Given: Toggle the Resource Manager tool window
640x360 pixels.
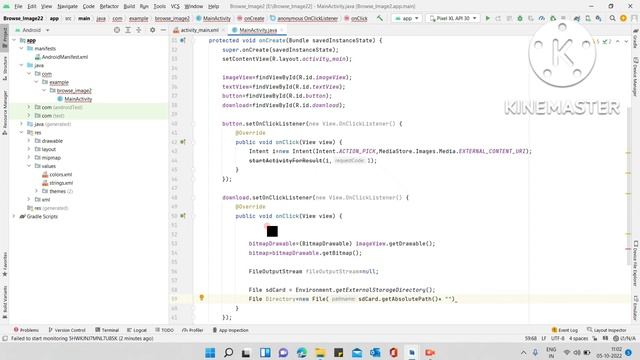Looking at the screenshot, I should [x=4, y=113].
